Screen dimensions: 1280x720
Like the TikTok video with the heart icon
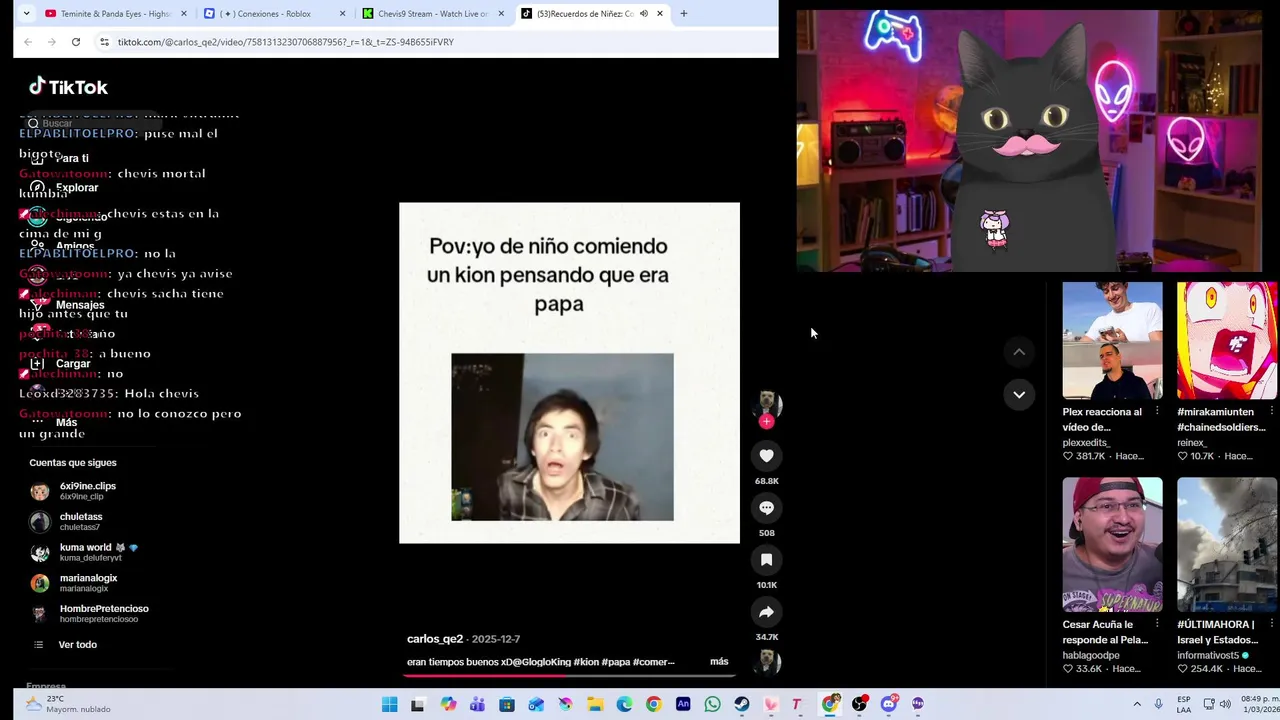coord(766,456)
